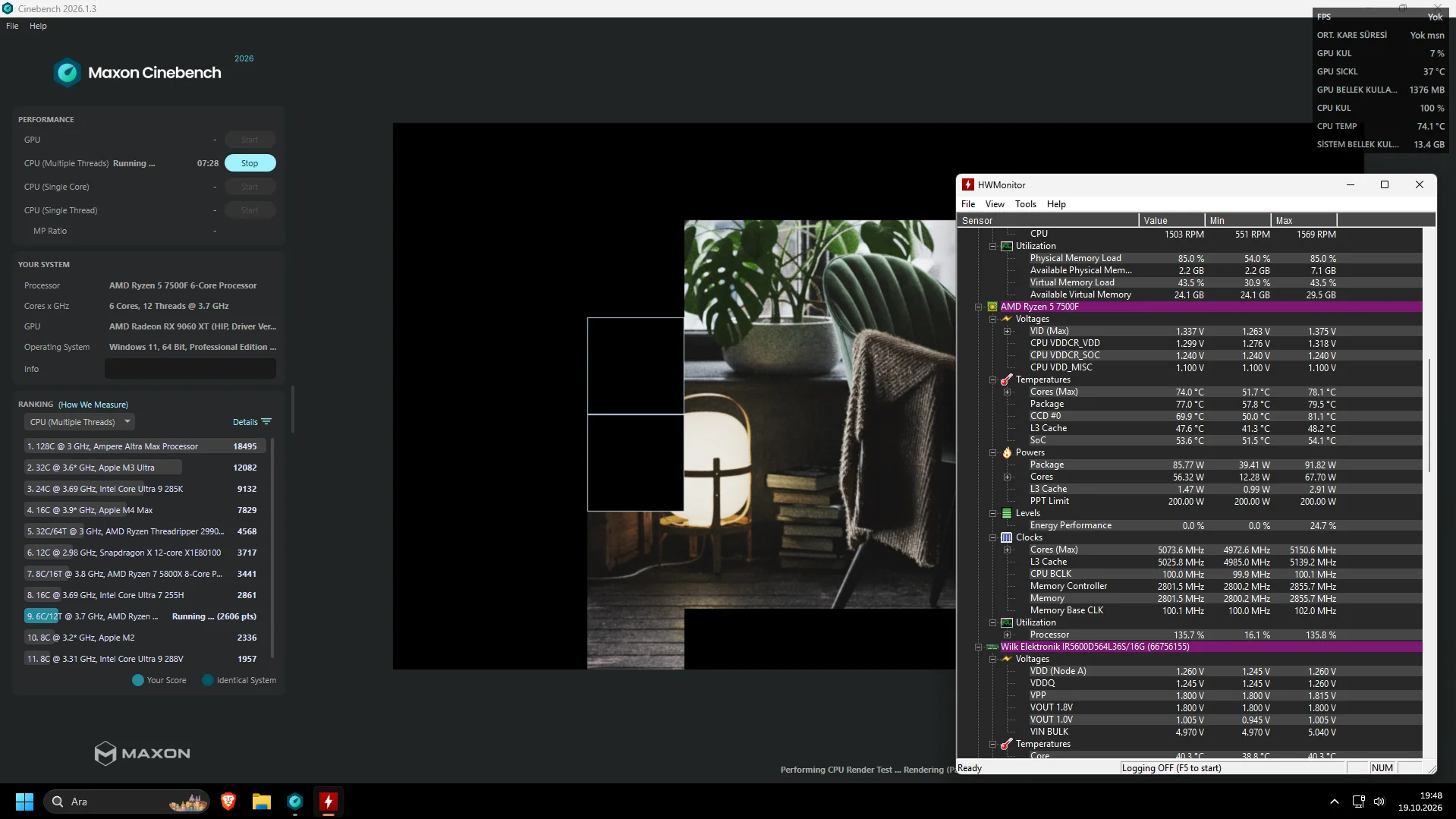Collapse the Wilk Elektronik memory tree node

(x=978, y=647)
